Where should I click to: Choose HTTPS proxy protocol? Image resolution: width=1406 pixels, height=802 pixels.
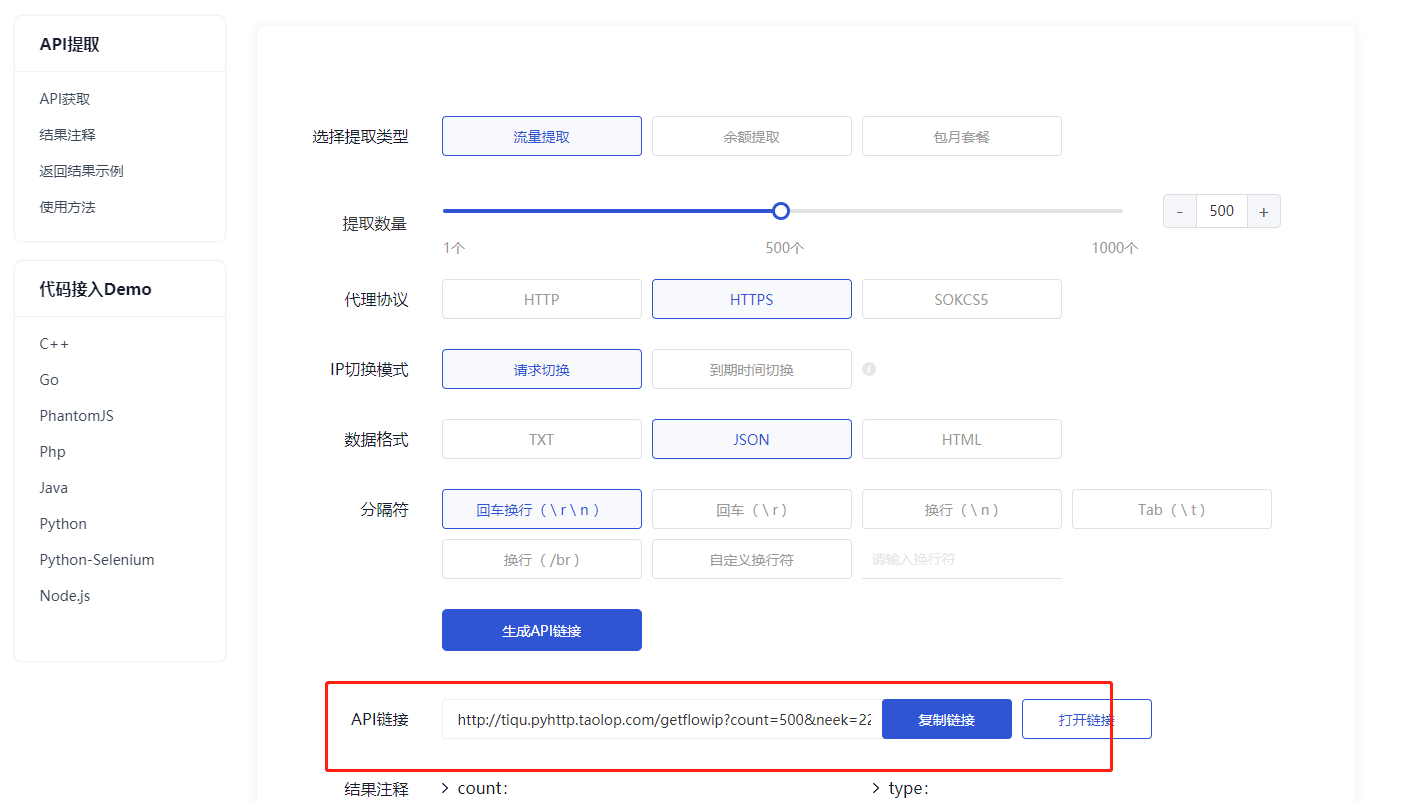click(x=752, y=299)
